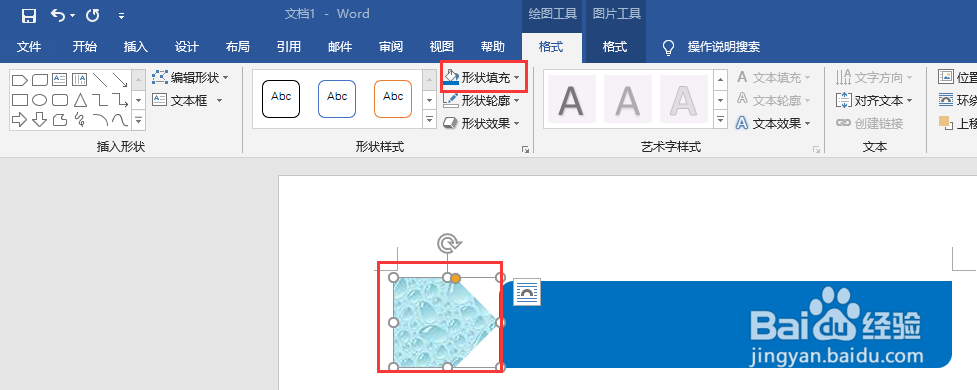Click the yellow adjustment handle on shape

455,278
